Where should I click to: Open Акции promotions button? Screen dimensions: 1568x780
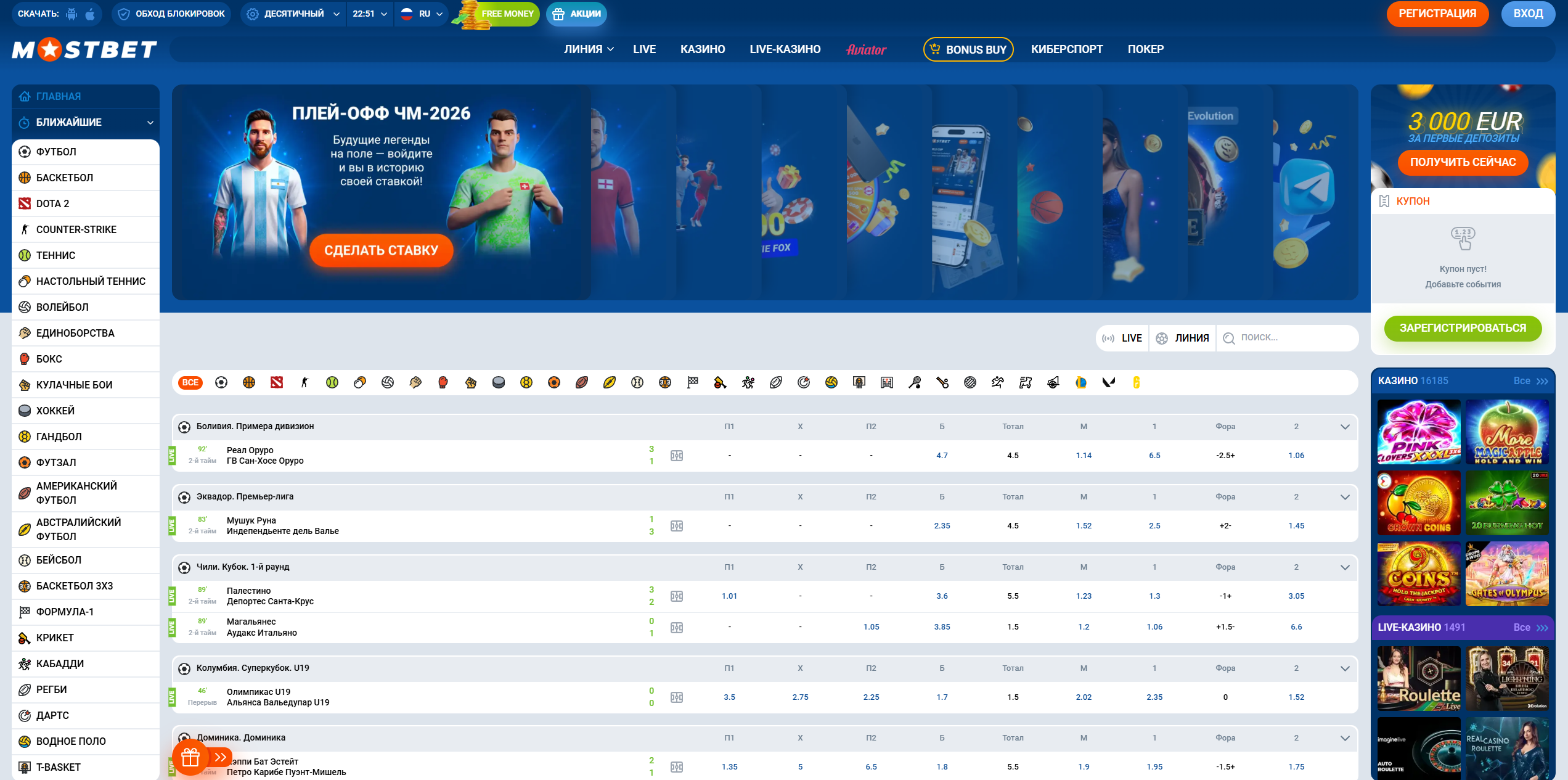[x=576, y=14]
